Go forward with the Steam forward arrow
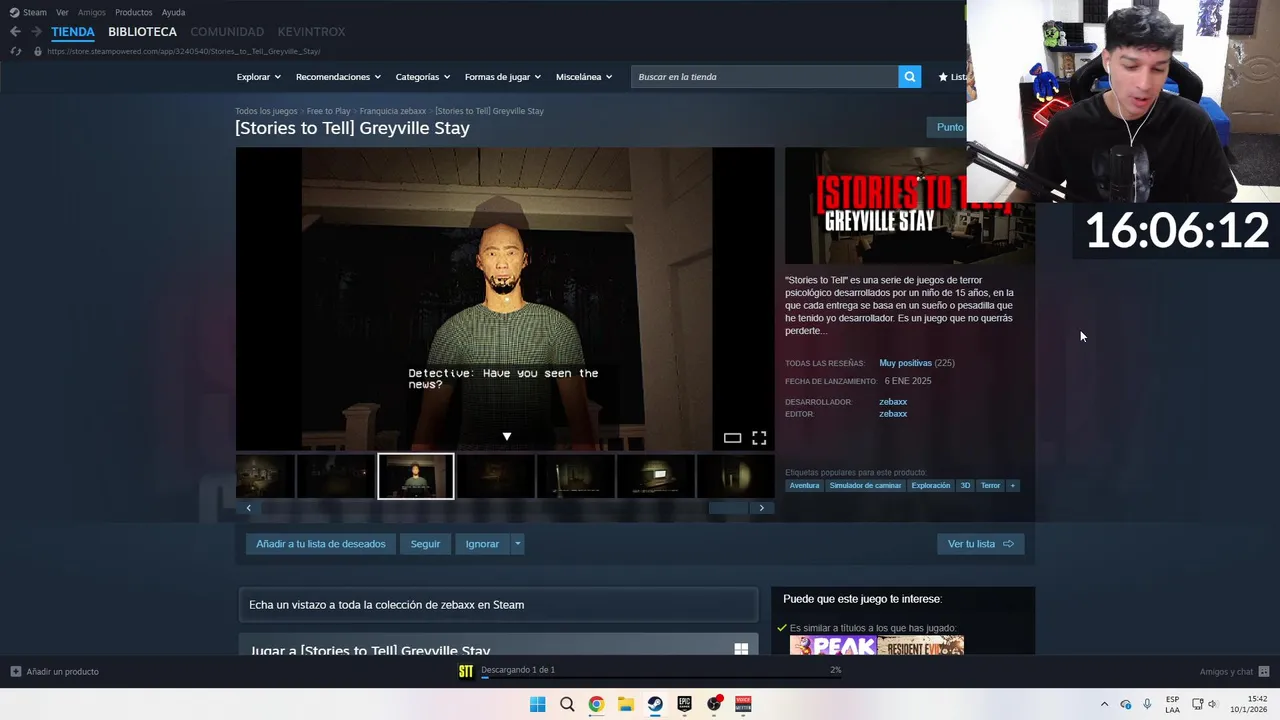This screenshot has height=720, width=1280. (36, 32)
